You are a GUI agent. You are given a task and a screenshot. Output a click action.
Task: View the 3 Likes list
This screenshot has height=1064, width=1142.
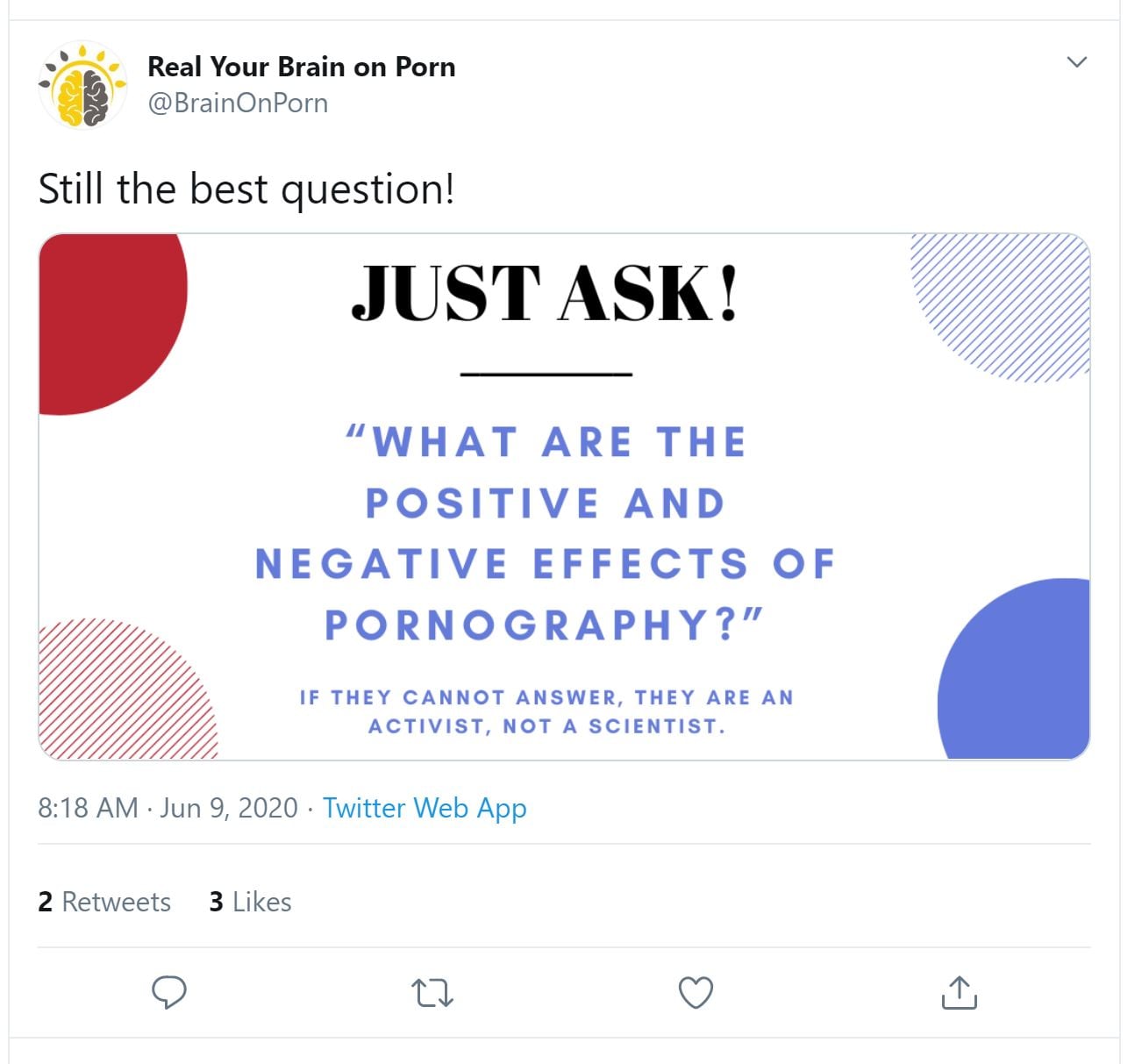(x=250, y=902)
